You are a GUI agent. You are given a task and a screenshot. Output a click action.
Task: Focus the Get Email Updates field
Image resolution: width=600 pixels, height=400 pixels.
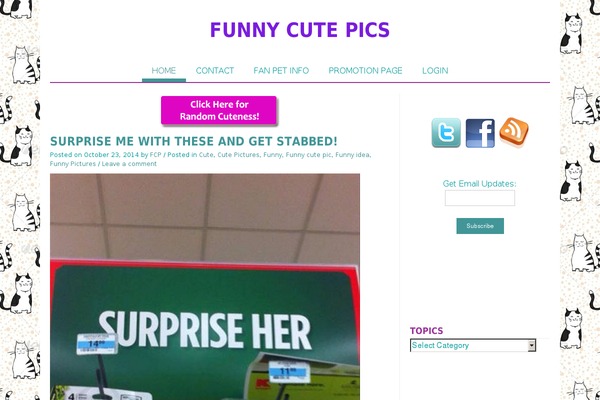click(x=480, y=198)
